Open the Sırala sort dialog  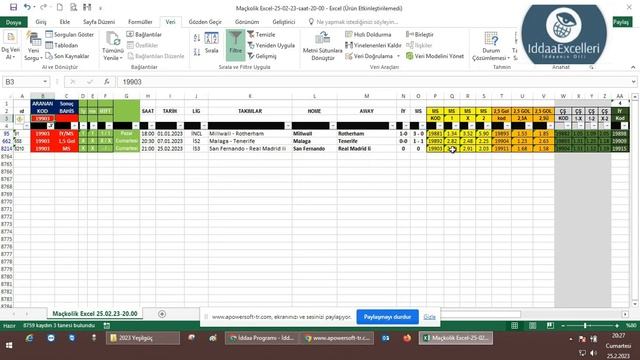click(211, 44)
